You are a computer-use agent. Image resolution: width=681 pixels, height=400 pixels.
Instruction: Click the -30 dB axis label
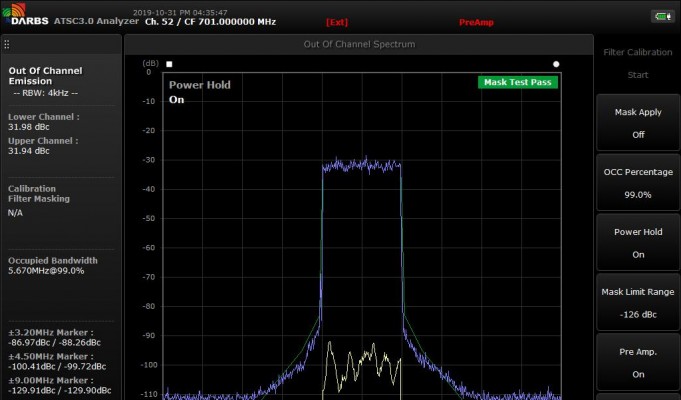tap(149, 160)
